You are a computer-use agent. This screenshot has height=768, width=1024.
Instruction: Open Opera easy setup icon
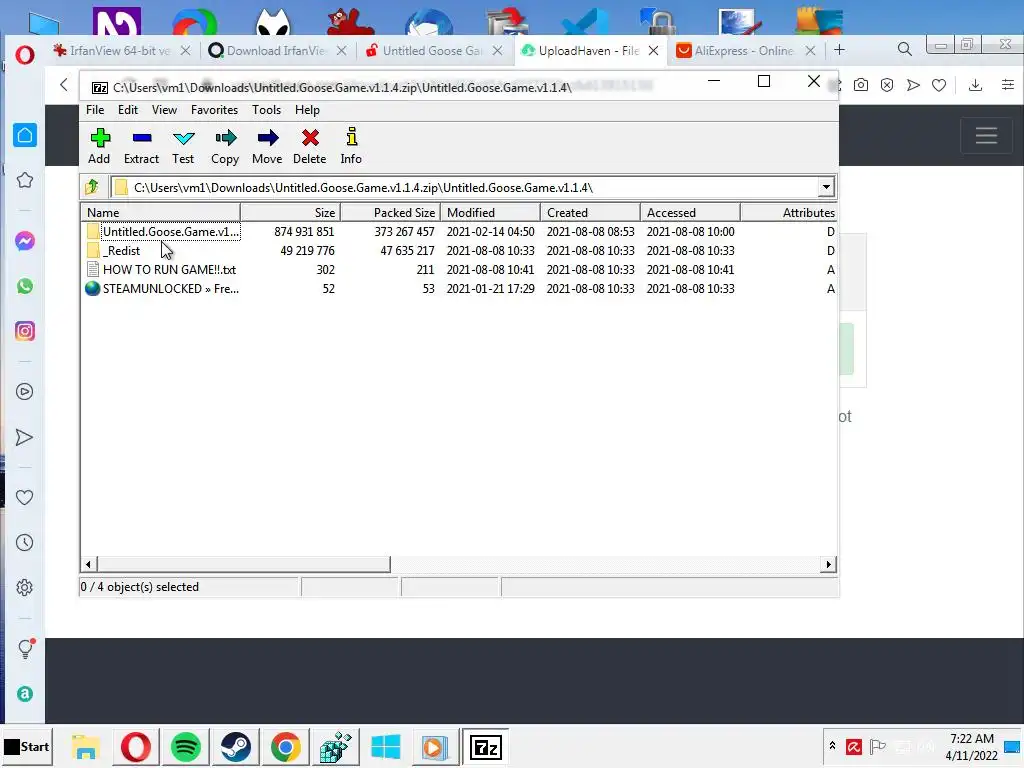pos(1008,85)
